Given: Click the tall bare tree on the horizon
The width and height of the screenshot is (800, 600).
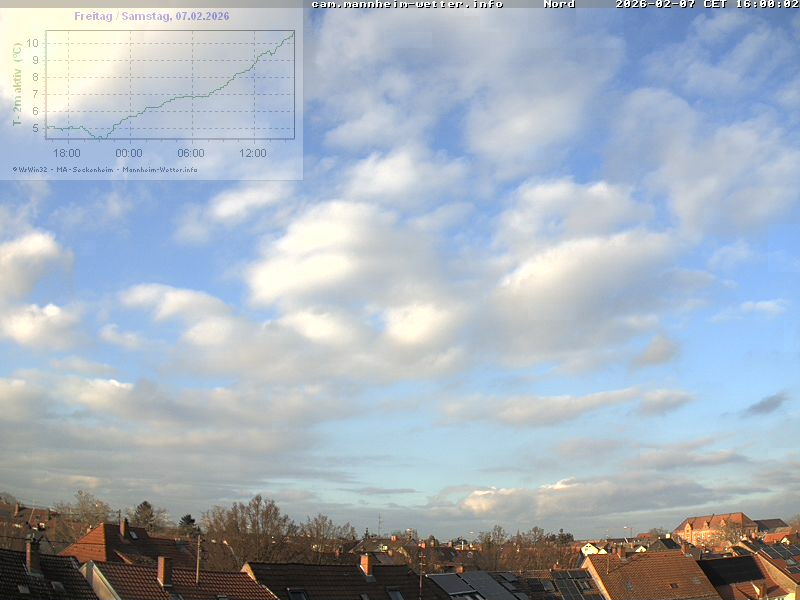Looking at the screenshot, I should pyautogui.click(x=250, y=525).
